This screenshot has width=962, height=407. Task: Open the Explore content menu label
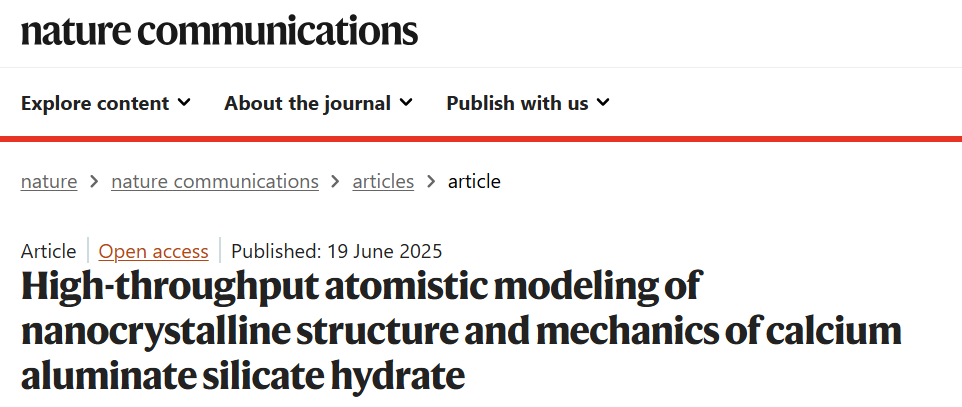coord(95,103)
